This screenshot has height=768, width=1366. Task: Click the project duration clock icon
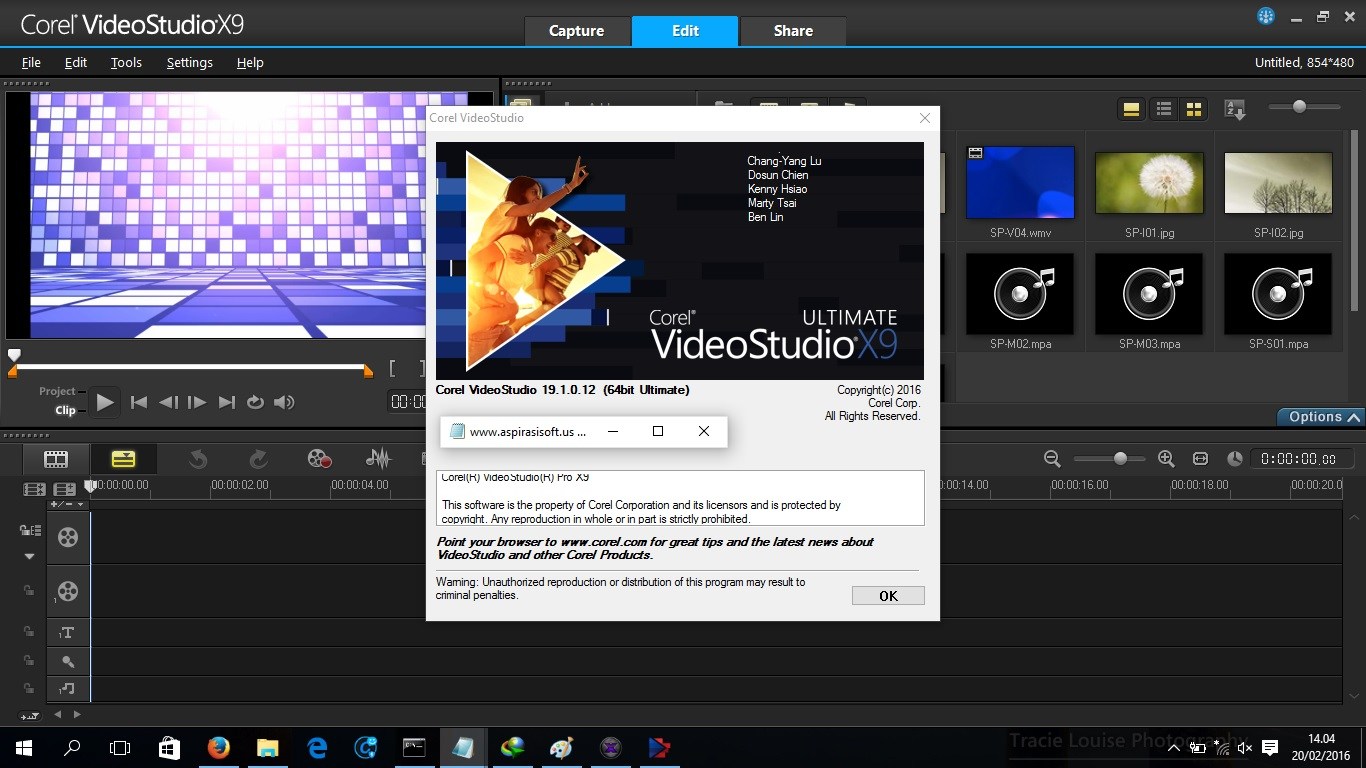pyautogui.click(x=1235, y=458)
